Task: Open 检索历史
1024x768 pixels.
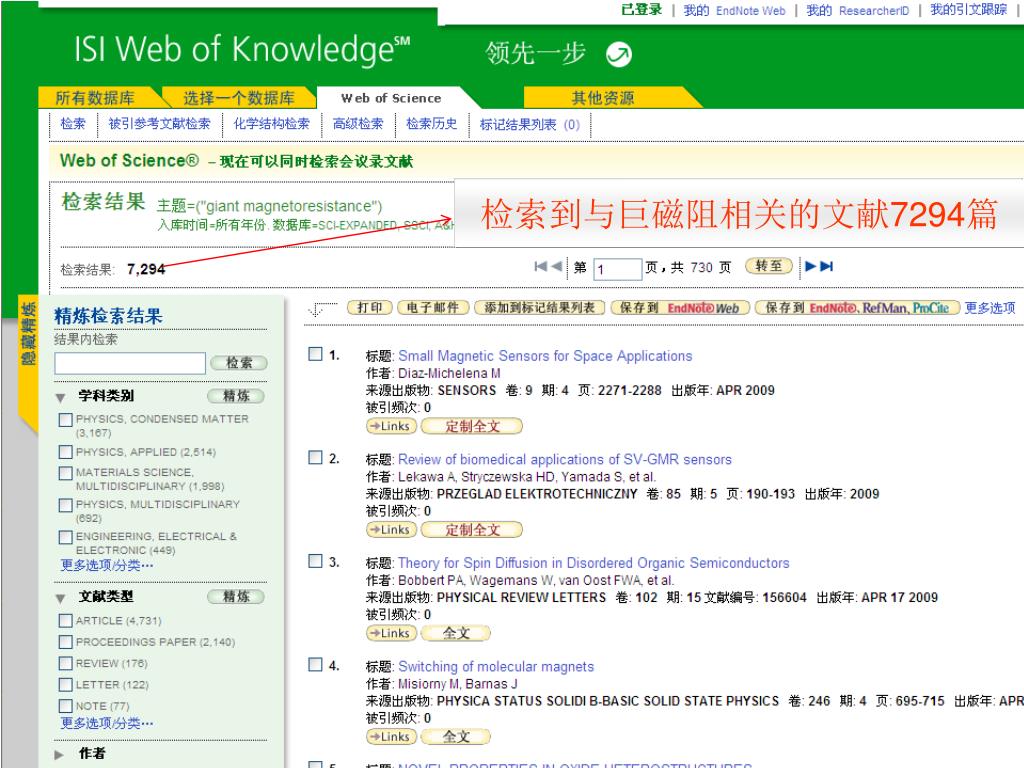Action: tap(432, 124)
